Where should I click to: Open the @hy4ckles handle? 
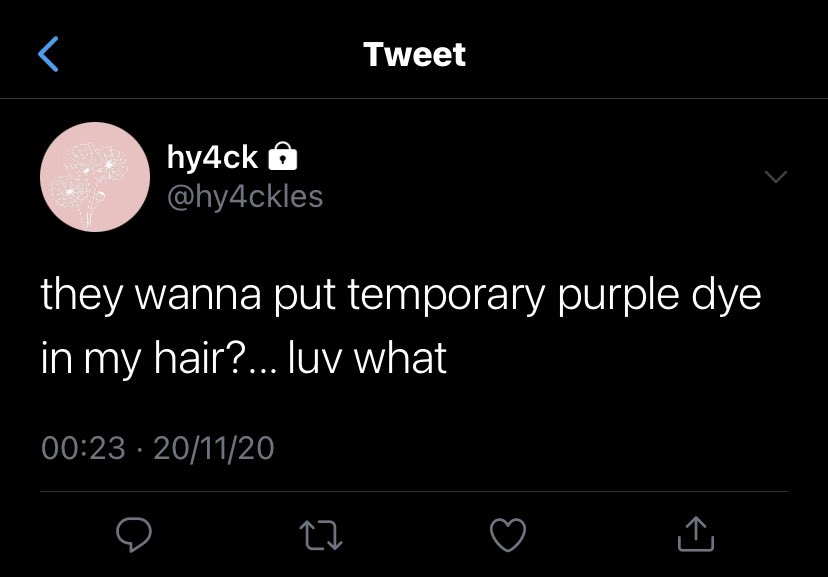tap(245, 197)
